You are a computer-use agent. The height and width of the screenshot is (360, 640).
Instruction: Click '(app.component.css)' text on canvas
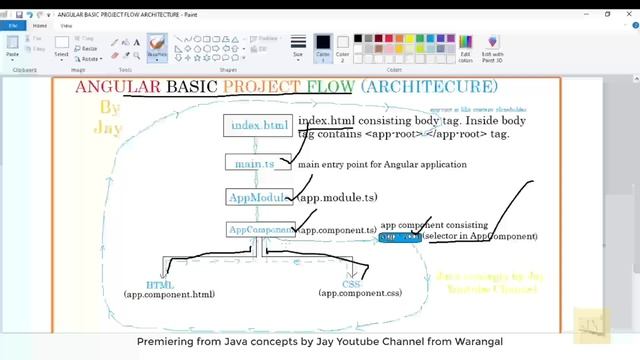pyautogui.click(x=360, y=293)
